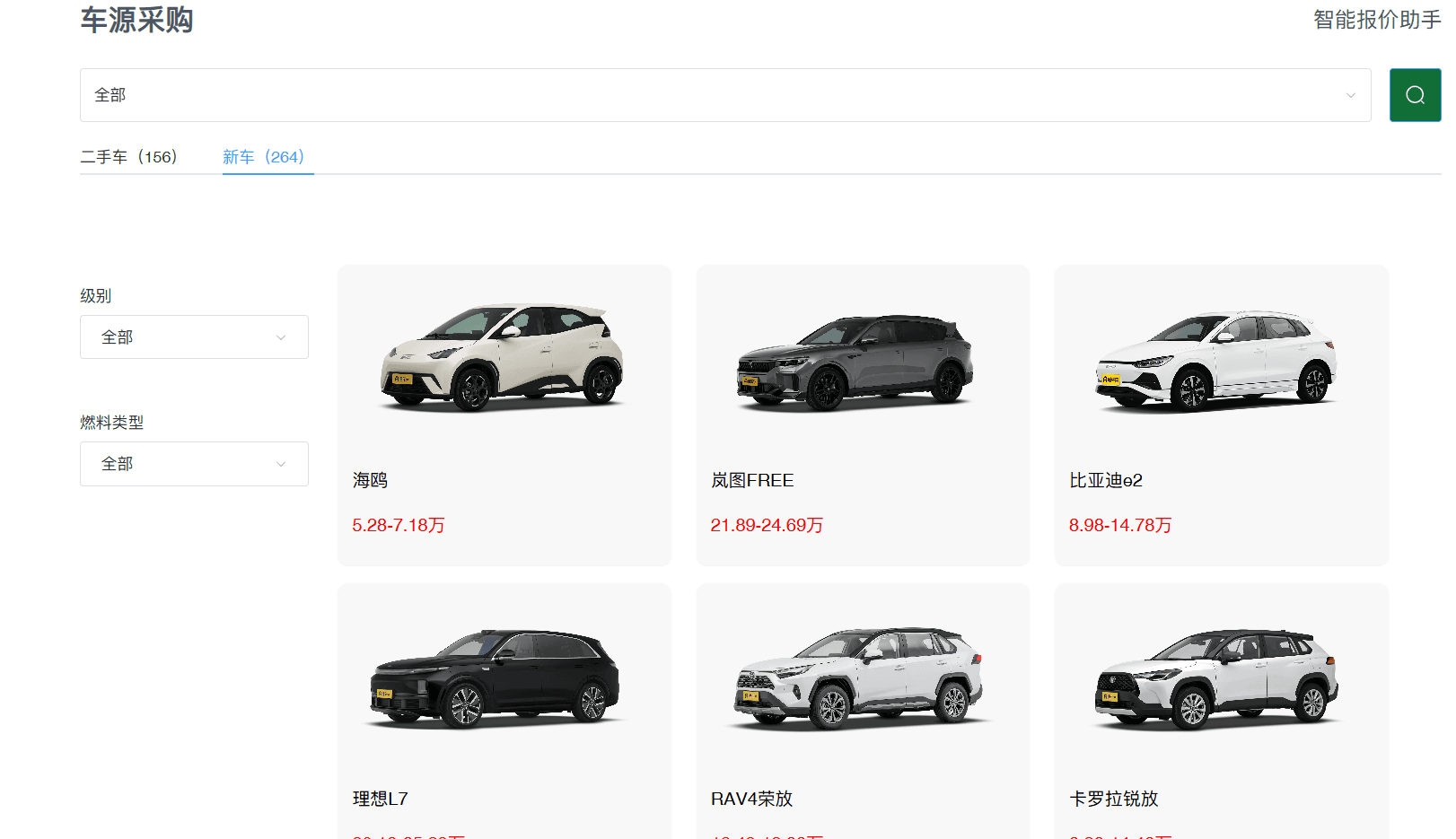Click the 海鸥 car image
This screenshot has width=1456, height=839.
503,357
